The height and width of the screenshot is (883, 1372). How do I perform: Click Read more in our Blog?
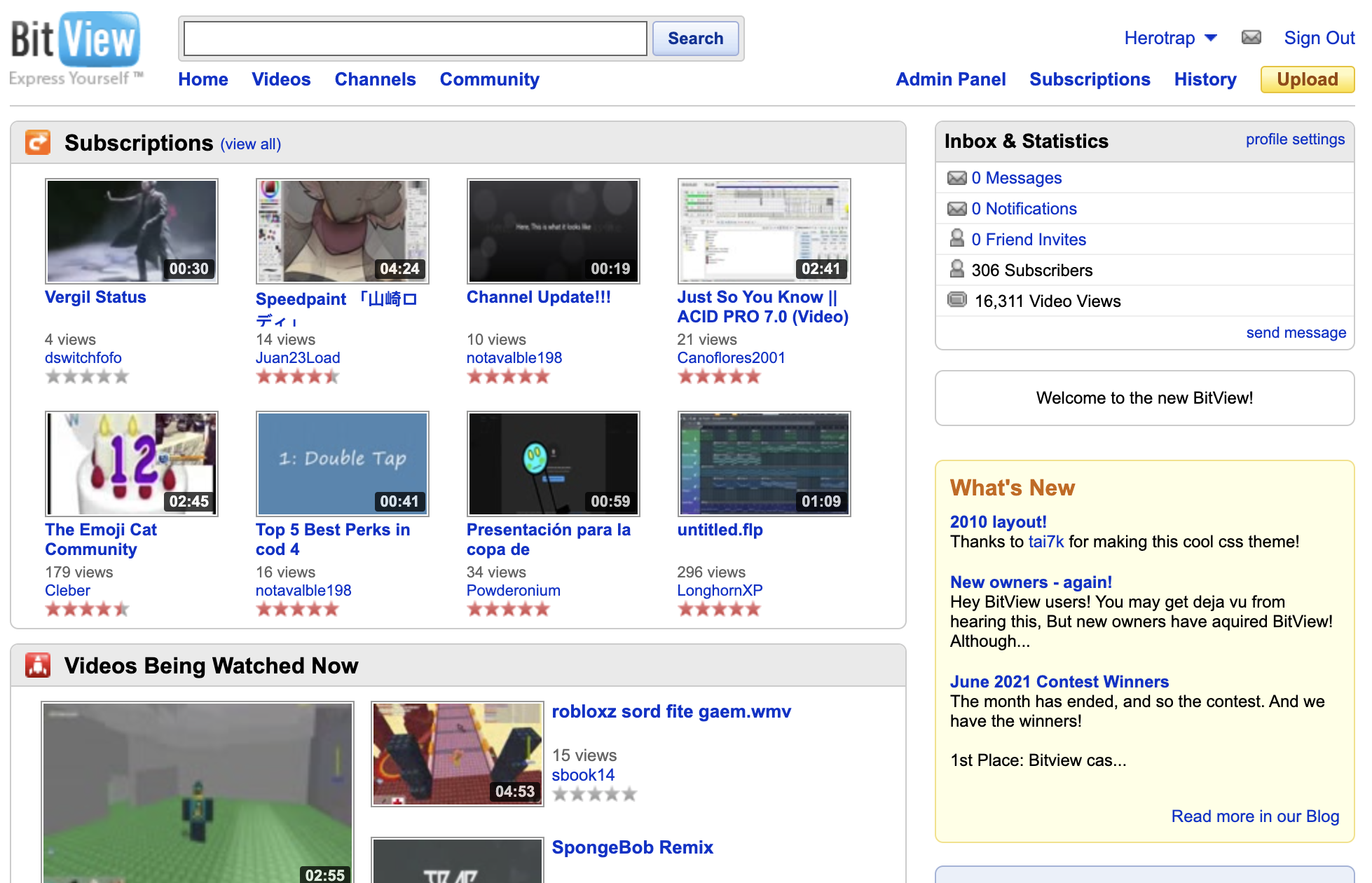click(x=1255, y=816)
